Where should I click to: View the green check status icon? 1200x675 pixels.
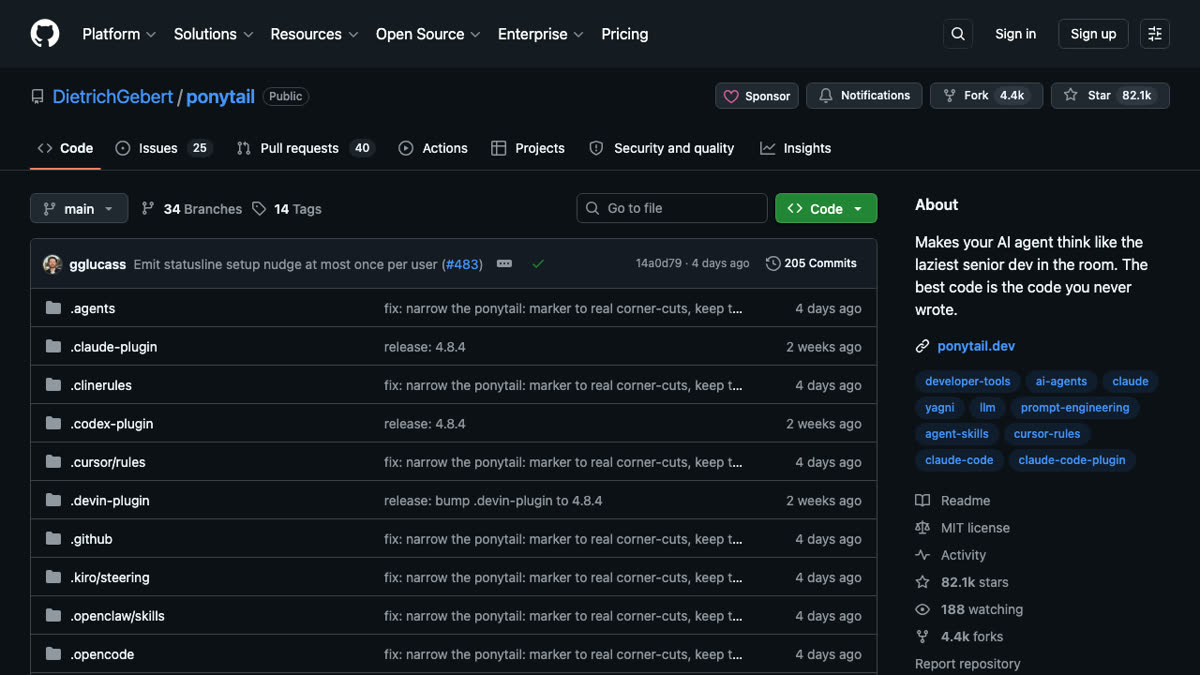[x=538, y=264]
